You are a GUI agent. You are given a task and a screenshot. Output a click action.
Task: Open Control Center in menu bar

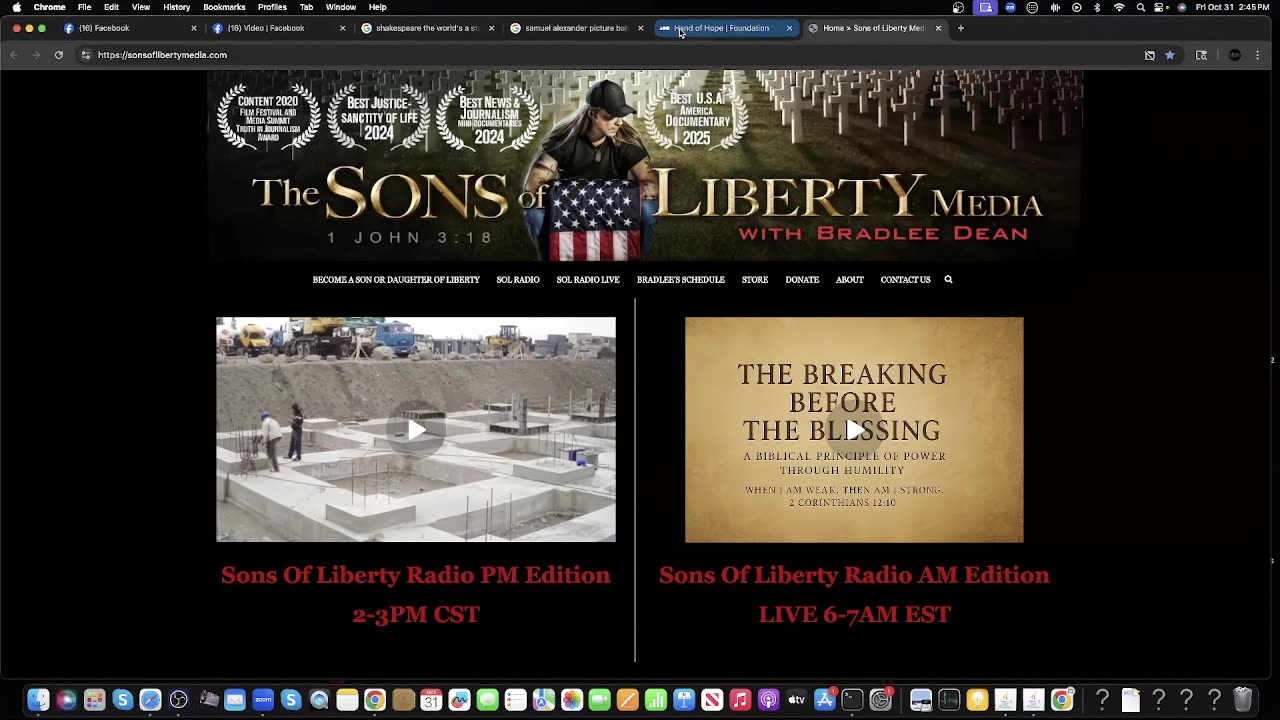[x=1161, y=7]
